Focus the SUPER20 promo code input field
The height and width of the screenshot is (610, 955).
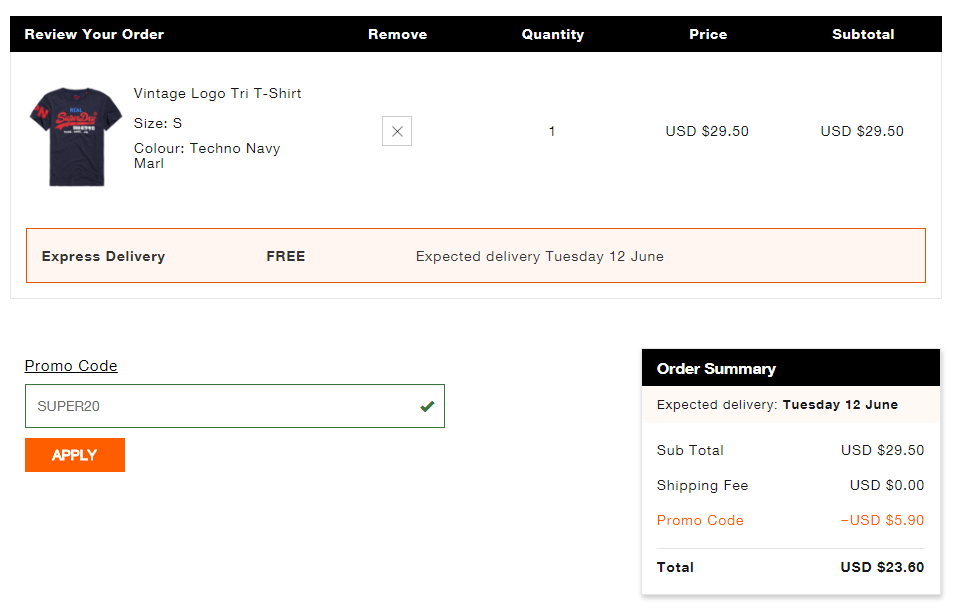coord(220,406)
